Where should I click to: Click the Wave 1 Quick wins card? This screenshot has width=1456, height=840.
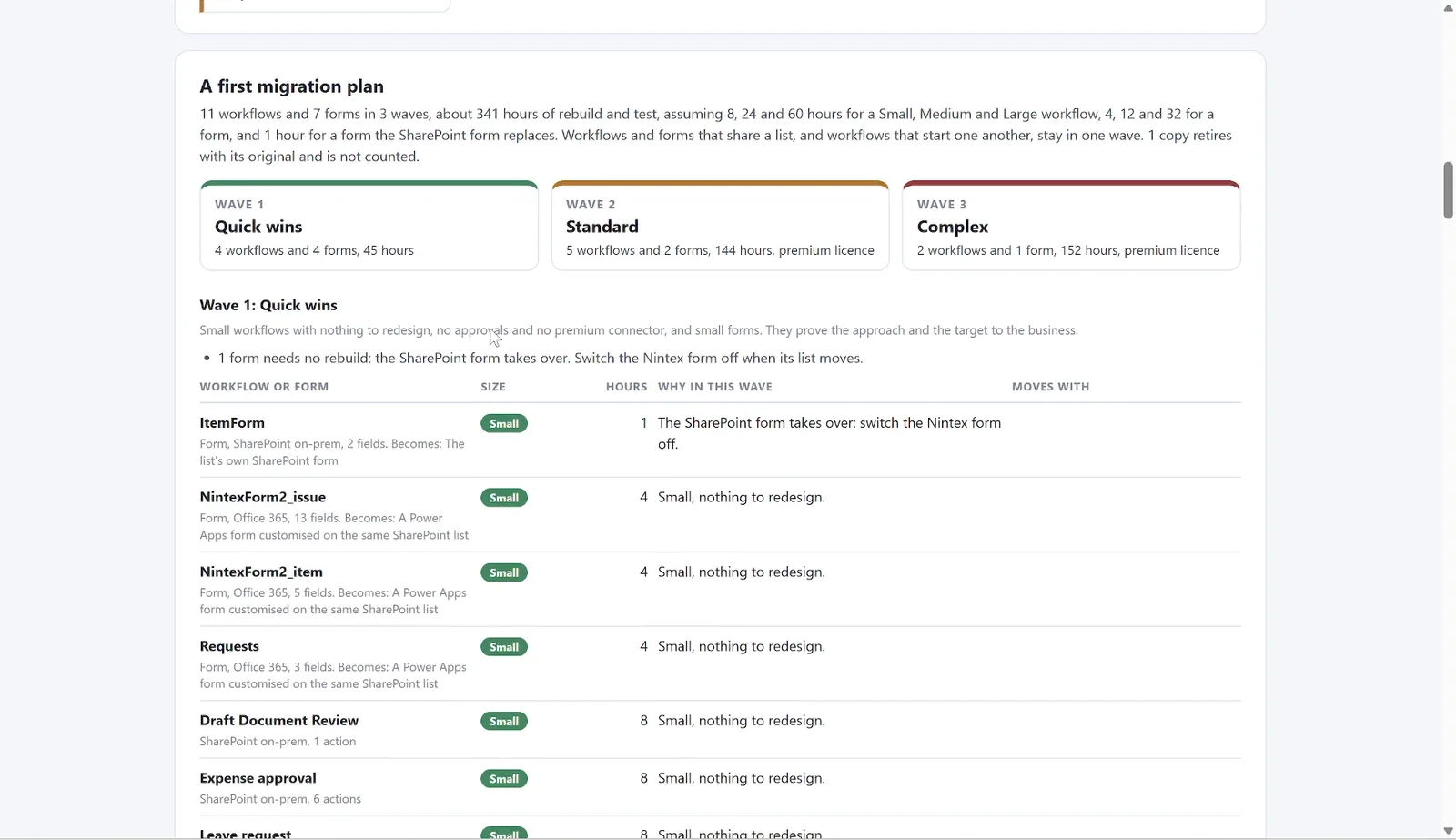click(x=369, y=226)
